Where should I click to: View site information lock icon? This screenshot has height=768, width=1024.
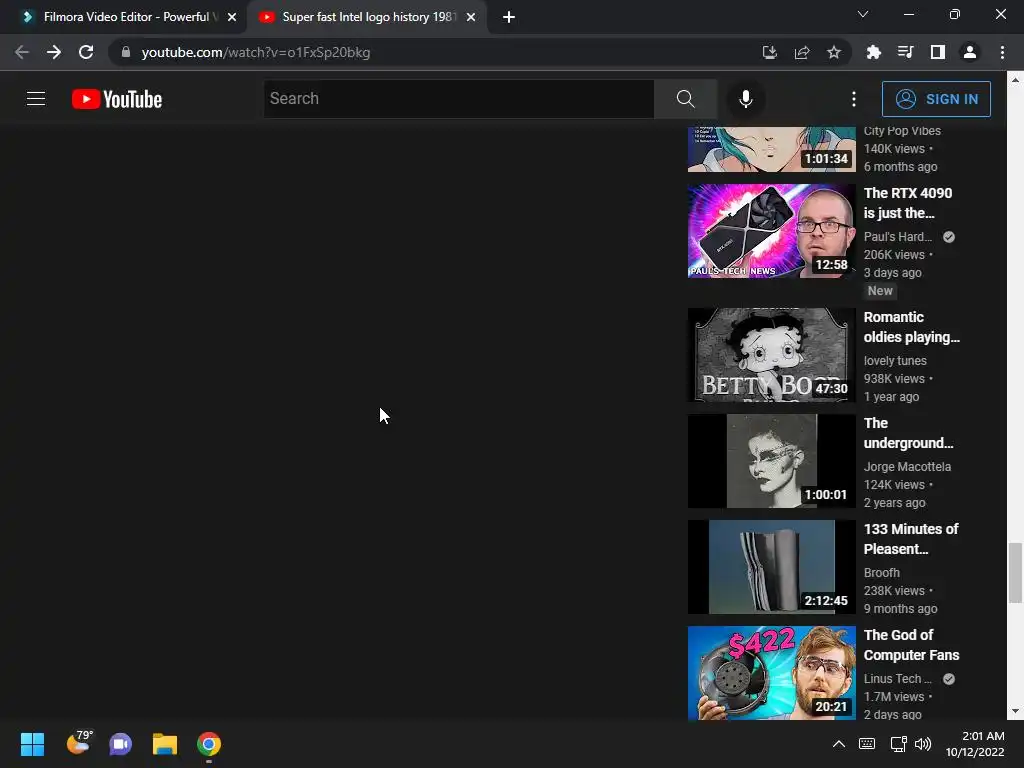126,52
